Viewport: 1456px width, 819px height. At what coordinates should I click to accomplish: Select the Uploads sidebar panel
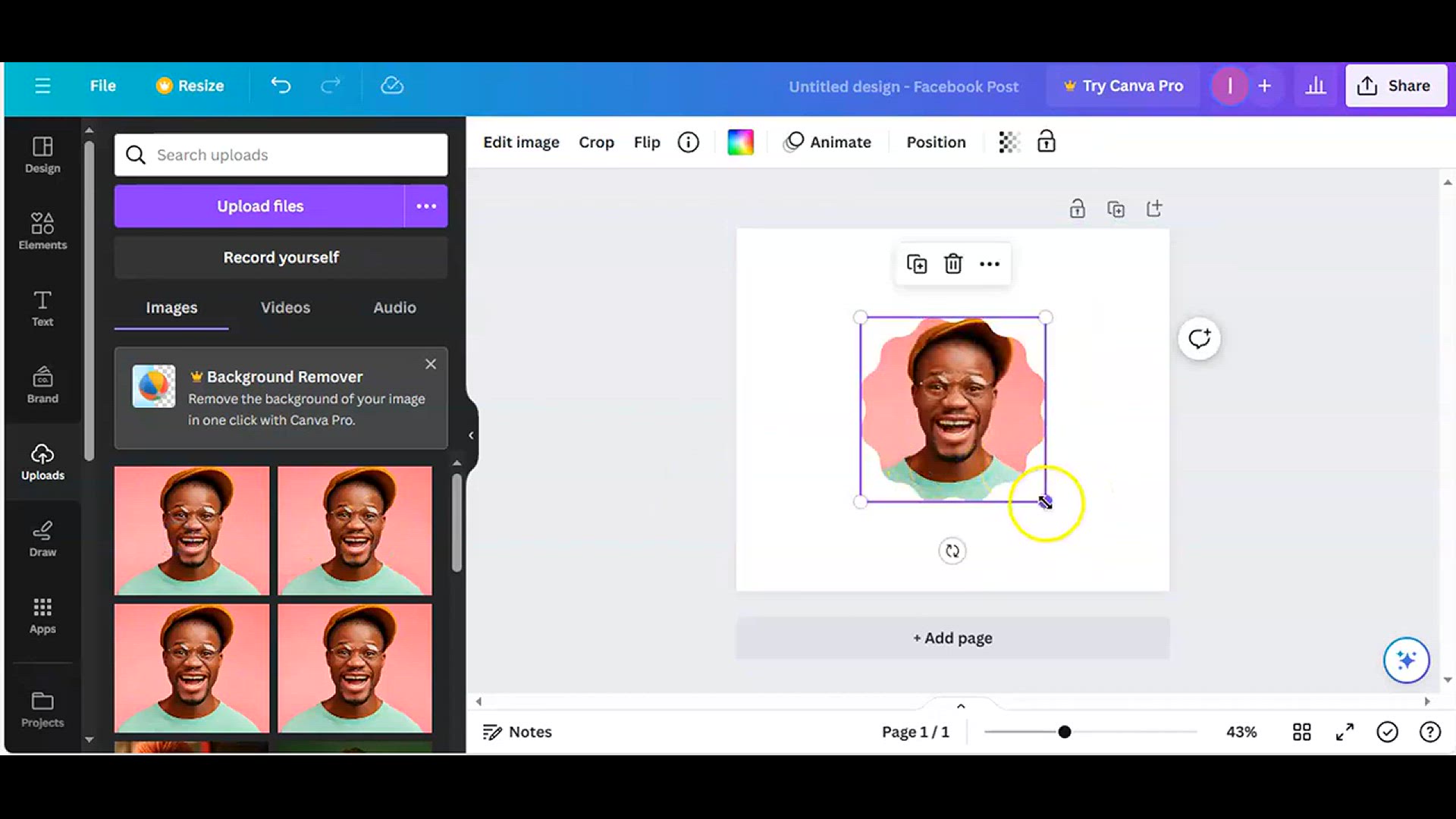coord(42,462)
